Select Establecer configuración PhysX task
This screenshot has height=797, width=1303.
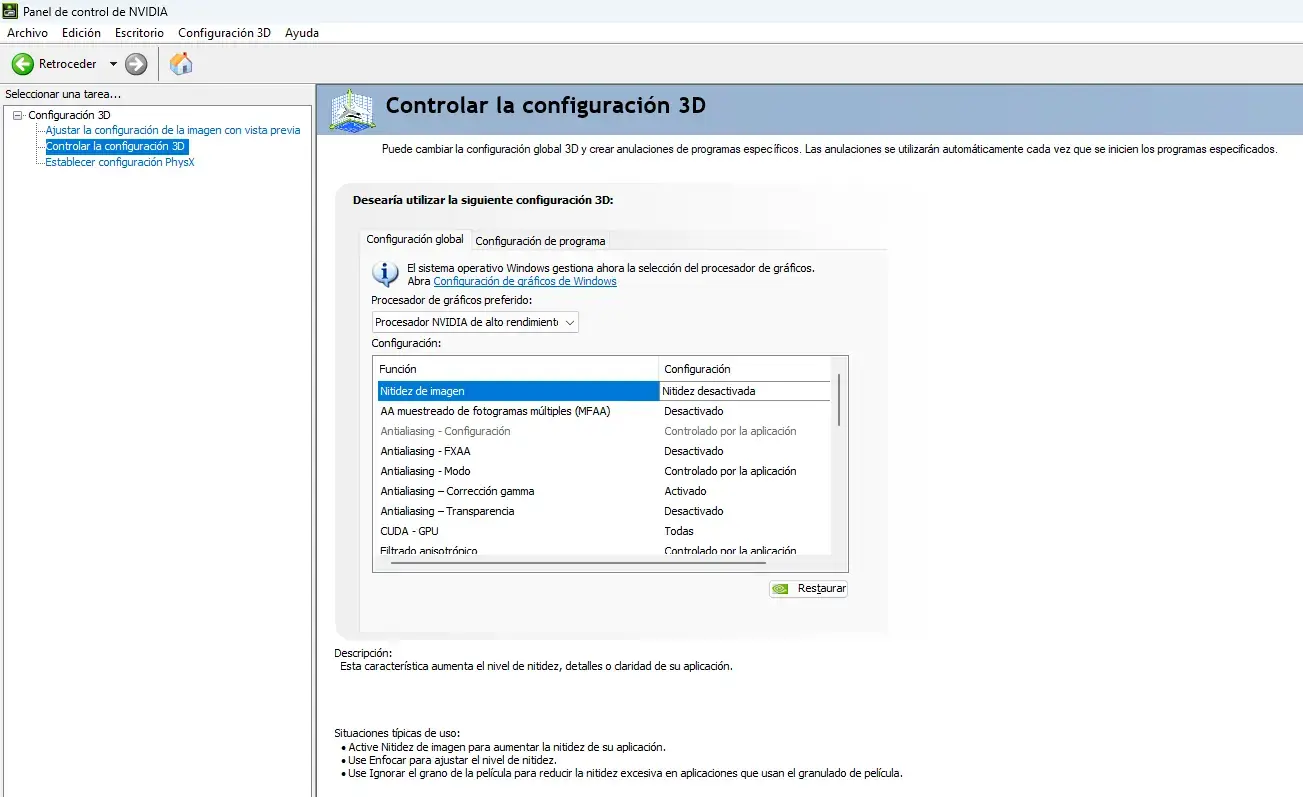pyautogui.click(x=120, y=162)
